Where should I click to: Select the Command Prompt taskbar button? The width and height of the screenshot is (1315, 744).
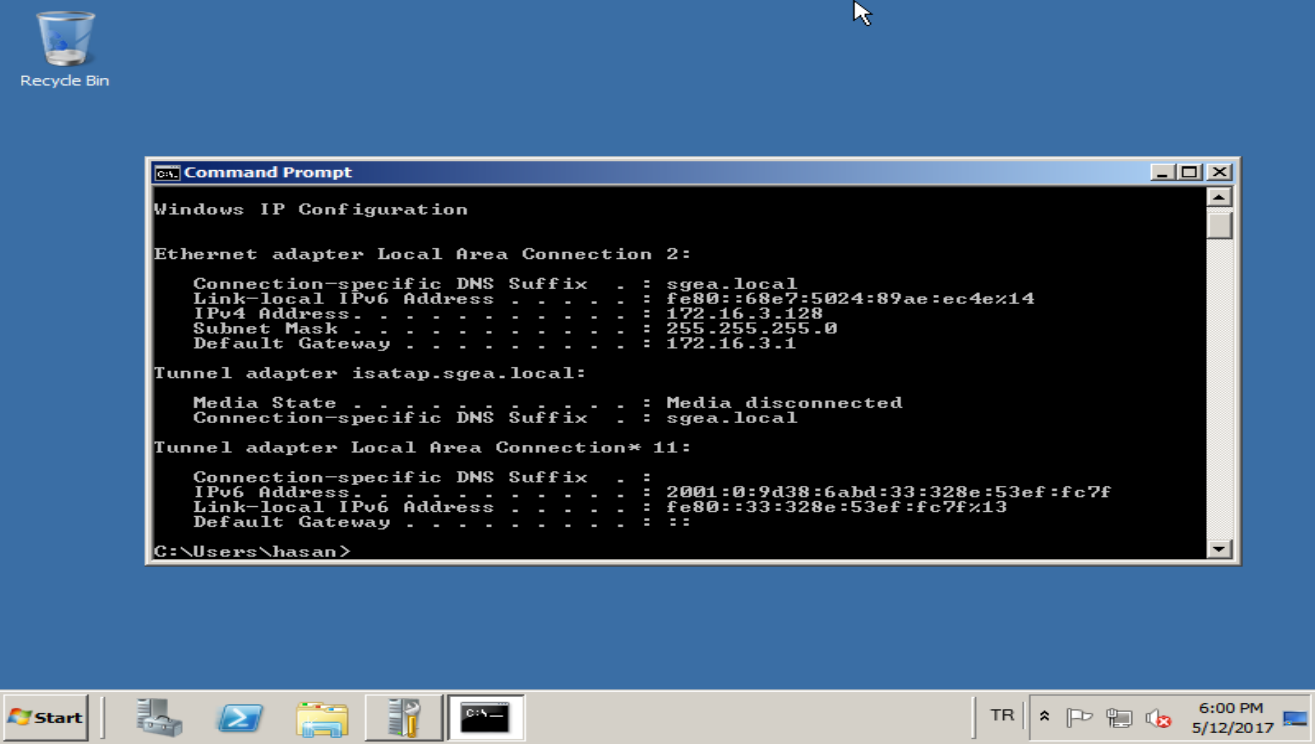485,717
